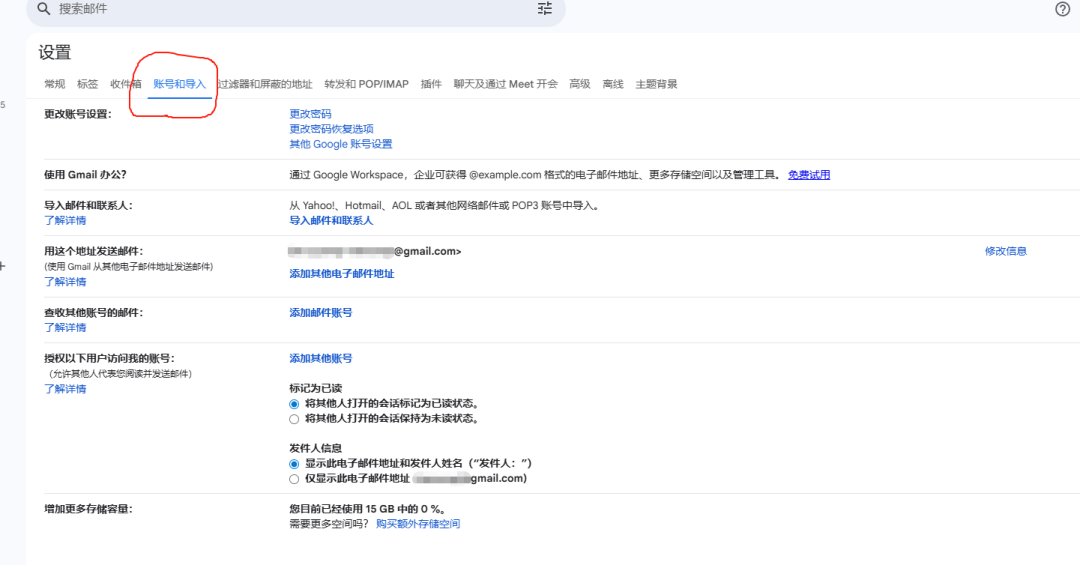Viewport: 1080px width, 565px height.
Task: Open 过滤器和屏蔽的地址 tab
Action: click(265, 84)
